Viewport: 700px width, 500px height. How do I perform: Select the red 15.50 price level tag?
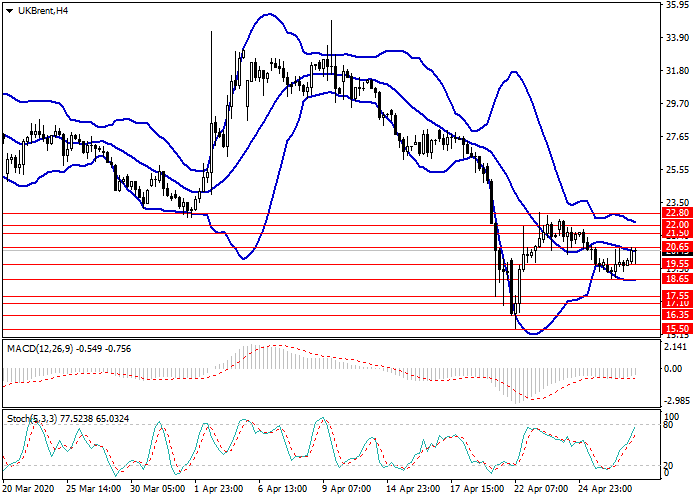point(677,328)
